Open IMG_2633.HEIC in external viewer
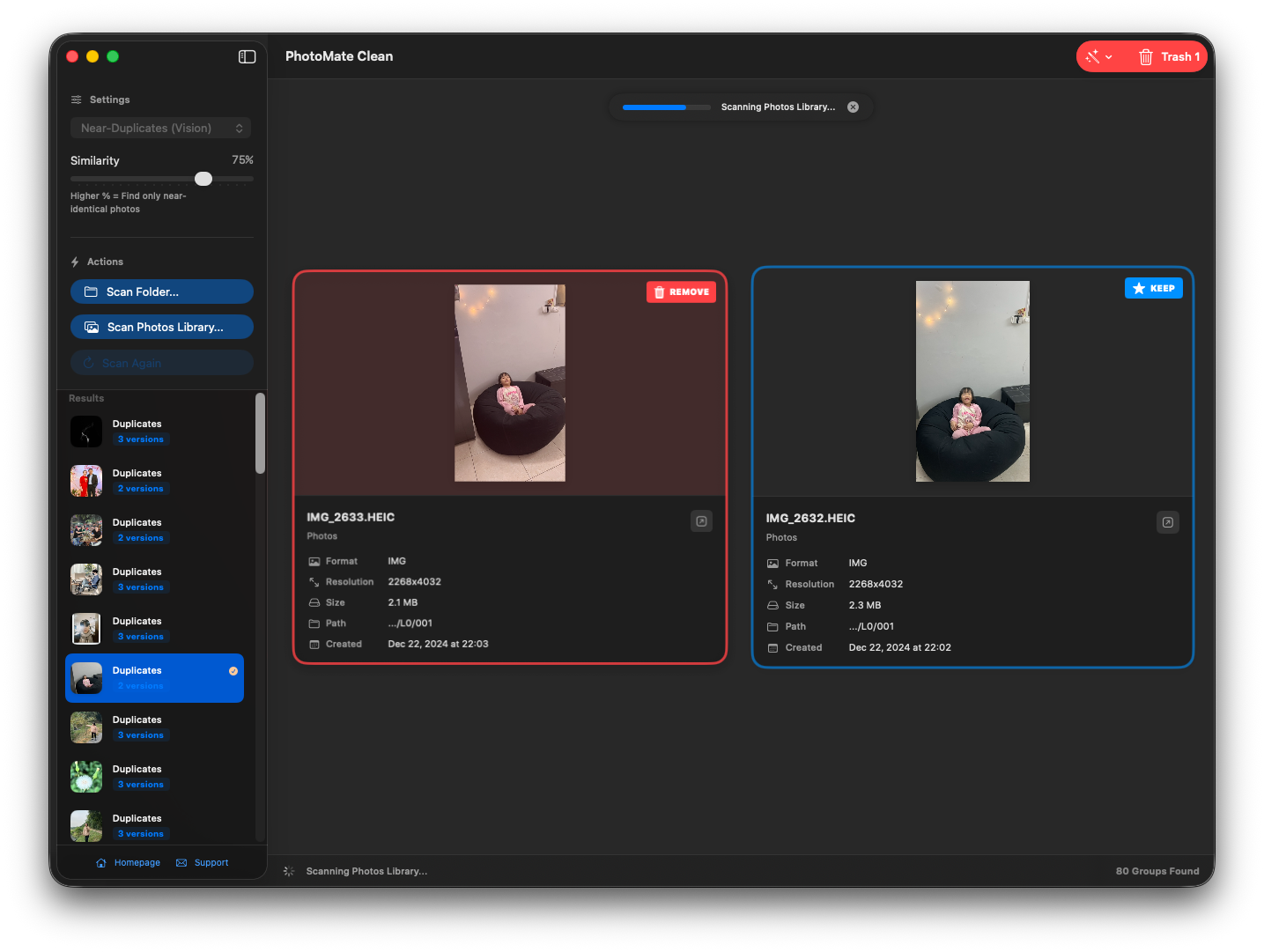 pyautogui.click(x=701, y=520)
